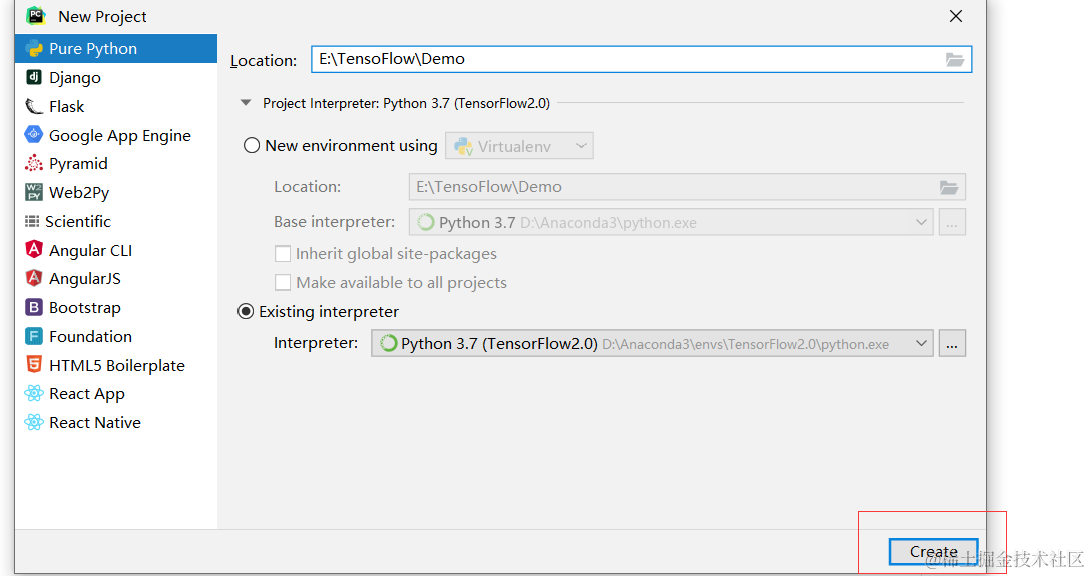Collapse the Project Interpreter section
Image resolution: width=1091 pixels, height=576 pixels.
(246, 103)
